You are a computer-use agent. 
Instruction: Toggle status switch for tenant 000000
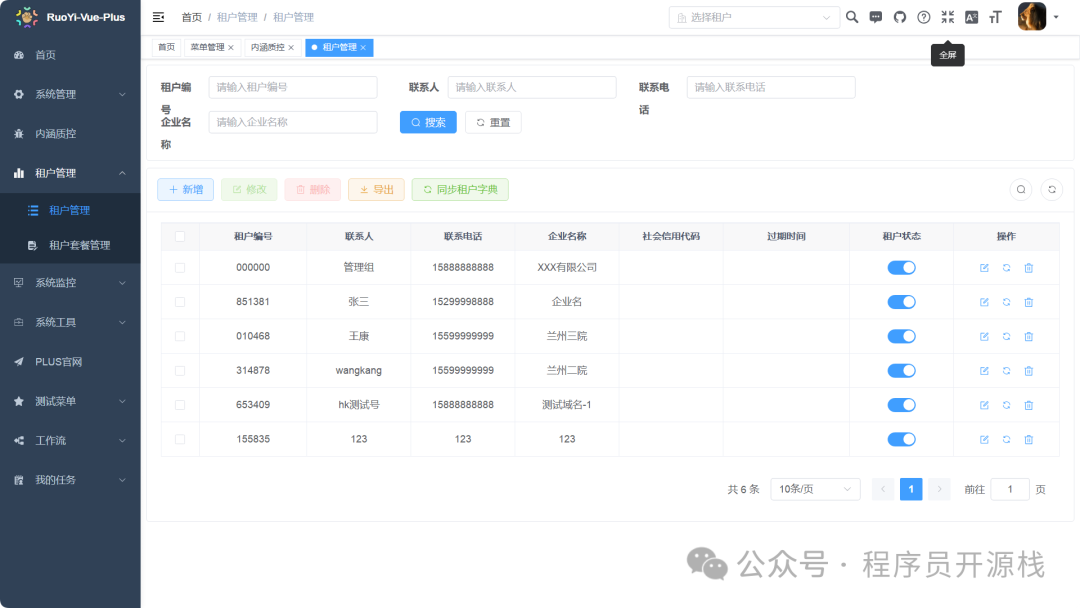(901, 268)
